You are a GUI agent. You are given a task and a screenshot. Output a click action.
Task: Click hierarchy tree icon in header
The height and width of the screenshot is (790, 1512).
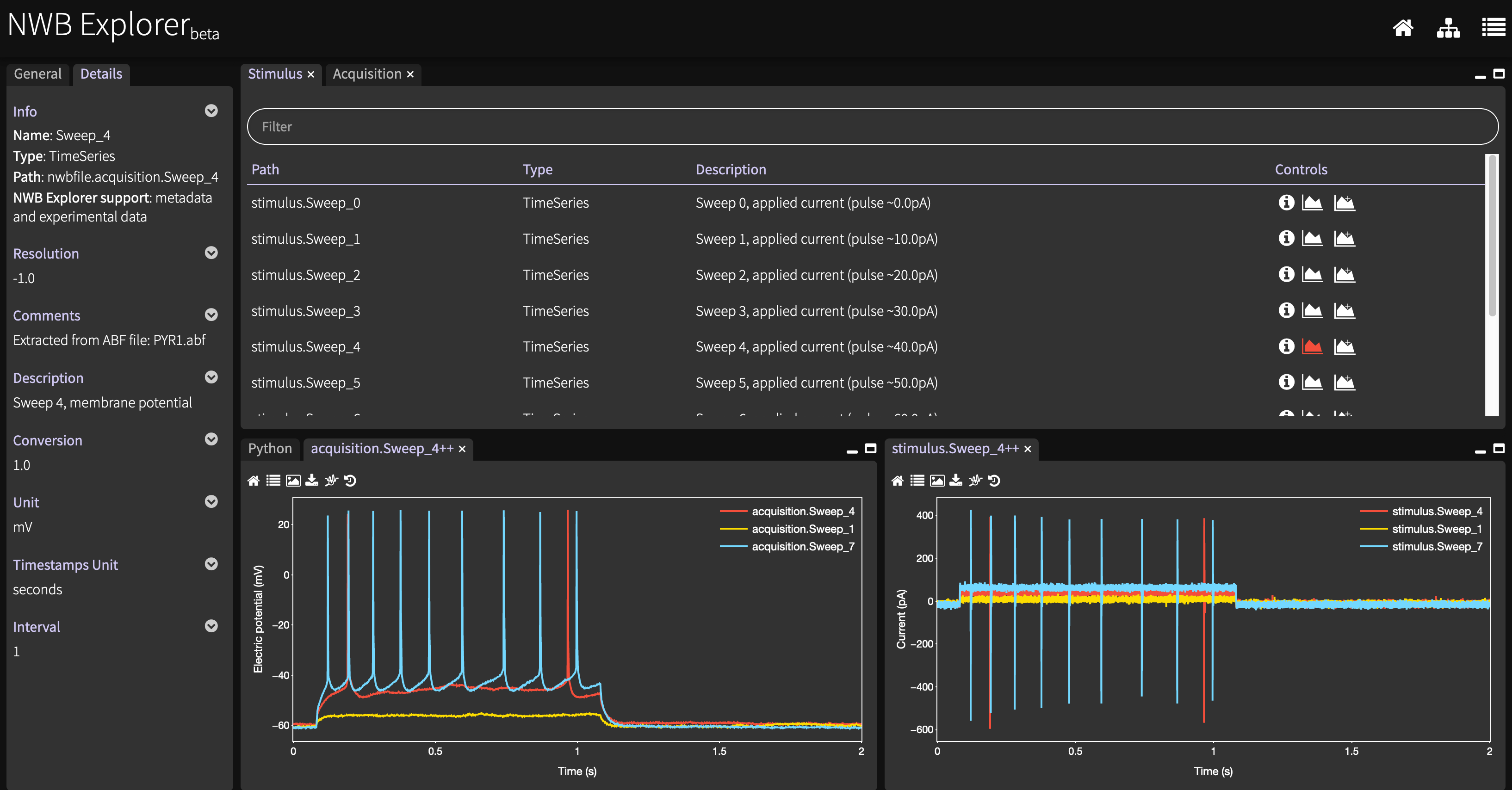[x=1448, y=28]
